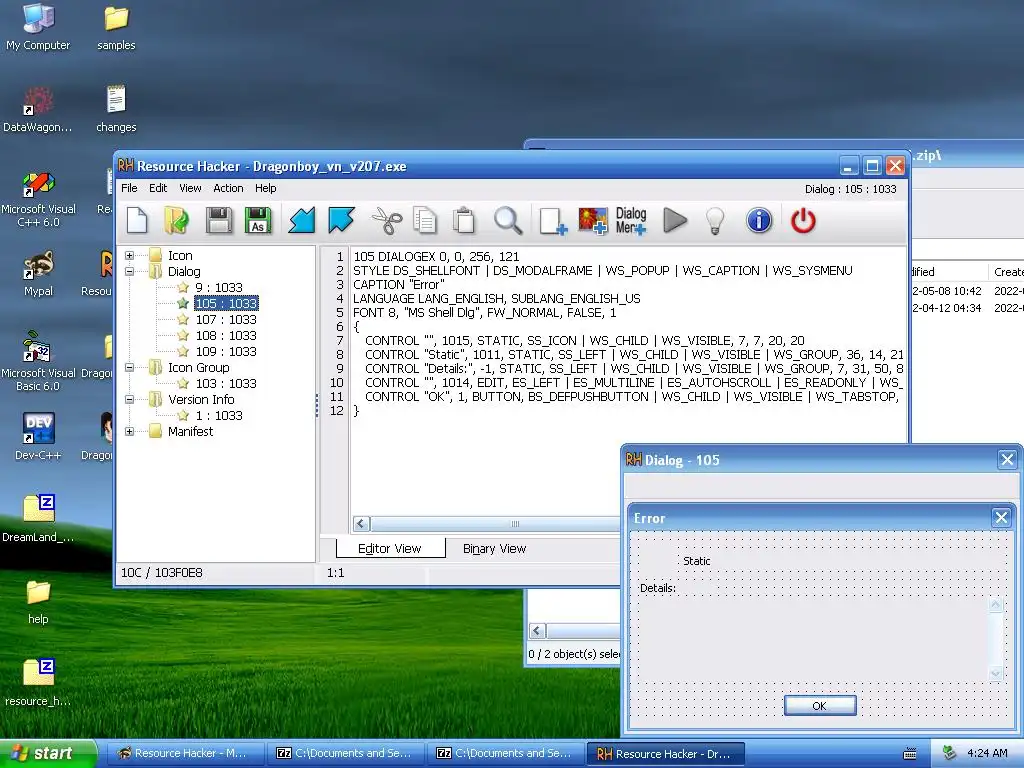The width and height of the screenshot is (1024, 768).
Task: Click editor horizontal scrollbar left arrow
Action: (361, 524)
